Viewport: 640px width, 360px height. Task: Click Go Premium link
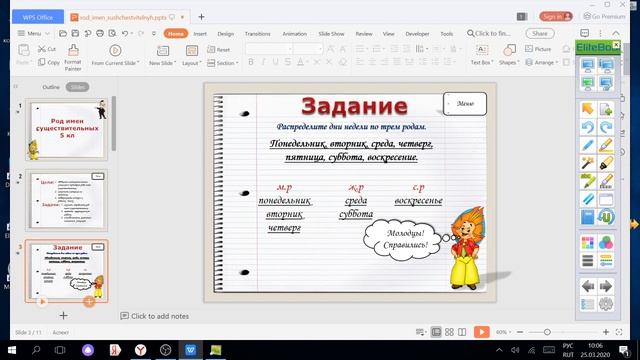coord(604,16)
